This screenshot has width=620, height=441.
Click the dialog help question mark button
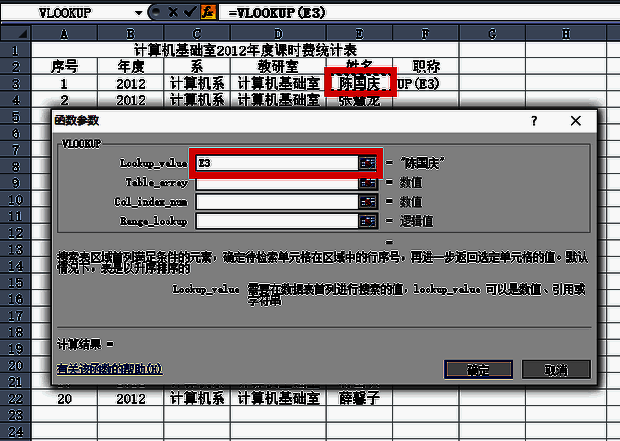(534, 121)
